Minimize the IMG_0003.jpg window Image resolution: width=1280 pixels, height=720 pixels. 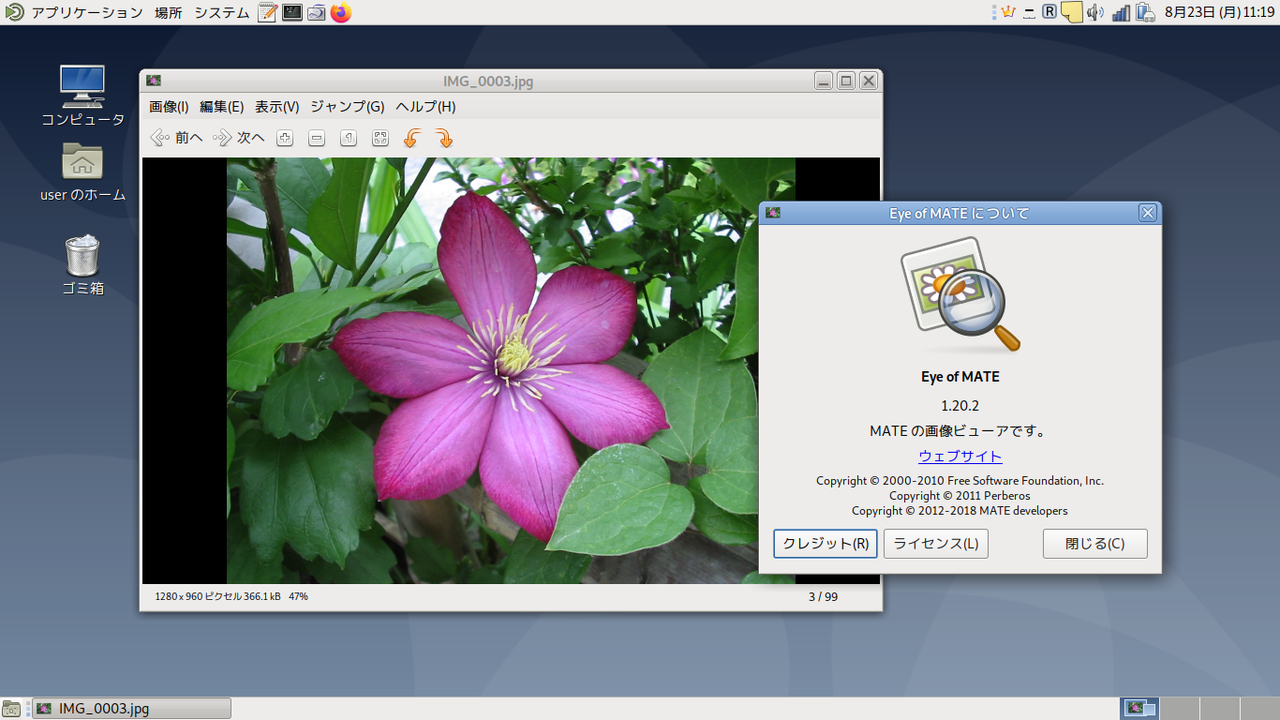[823, 81]
